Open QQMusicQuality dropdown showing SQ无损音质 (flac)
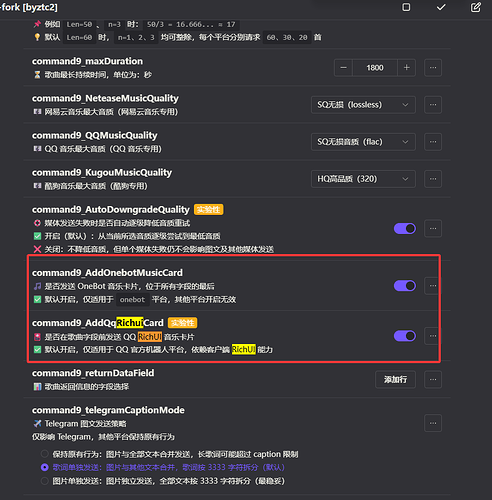The image size is (492, 500). [363, 142]
